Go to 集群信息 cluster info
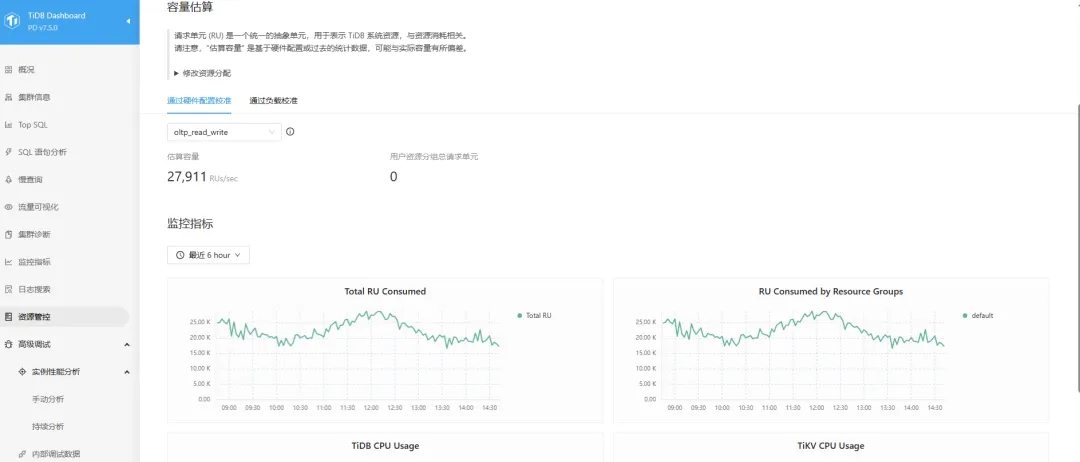1080x462 pixels. [x=34, y=97]
